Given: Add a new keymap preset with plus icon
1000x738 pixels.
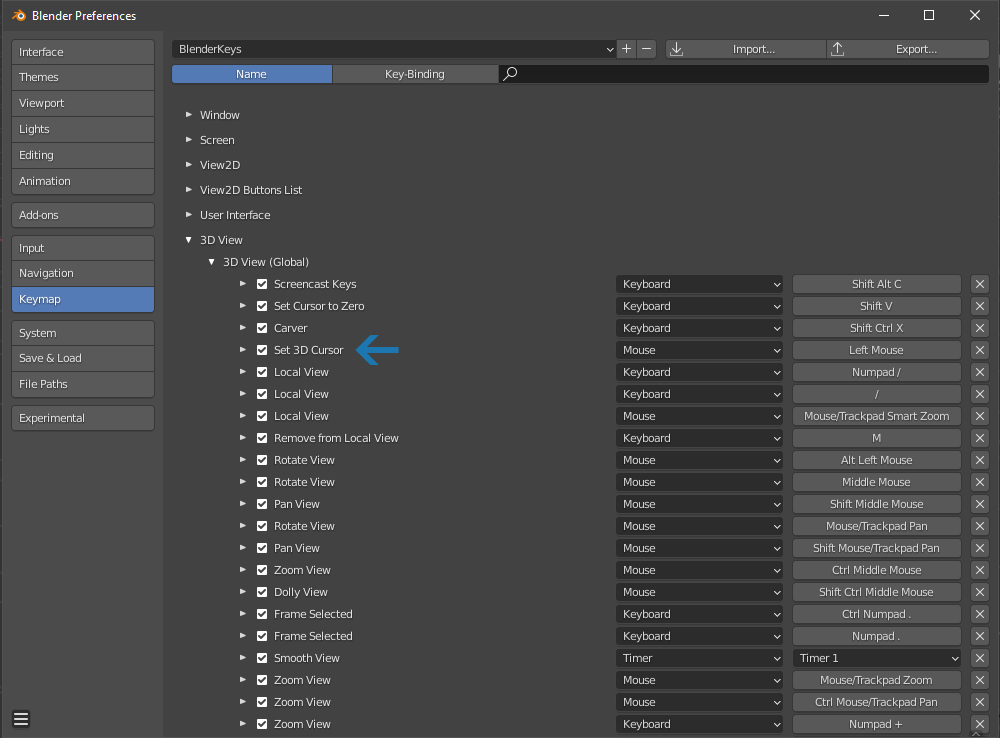Looking at the screenshot, I should point(626,49).
